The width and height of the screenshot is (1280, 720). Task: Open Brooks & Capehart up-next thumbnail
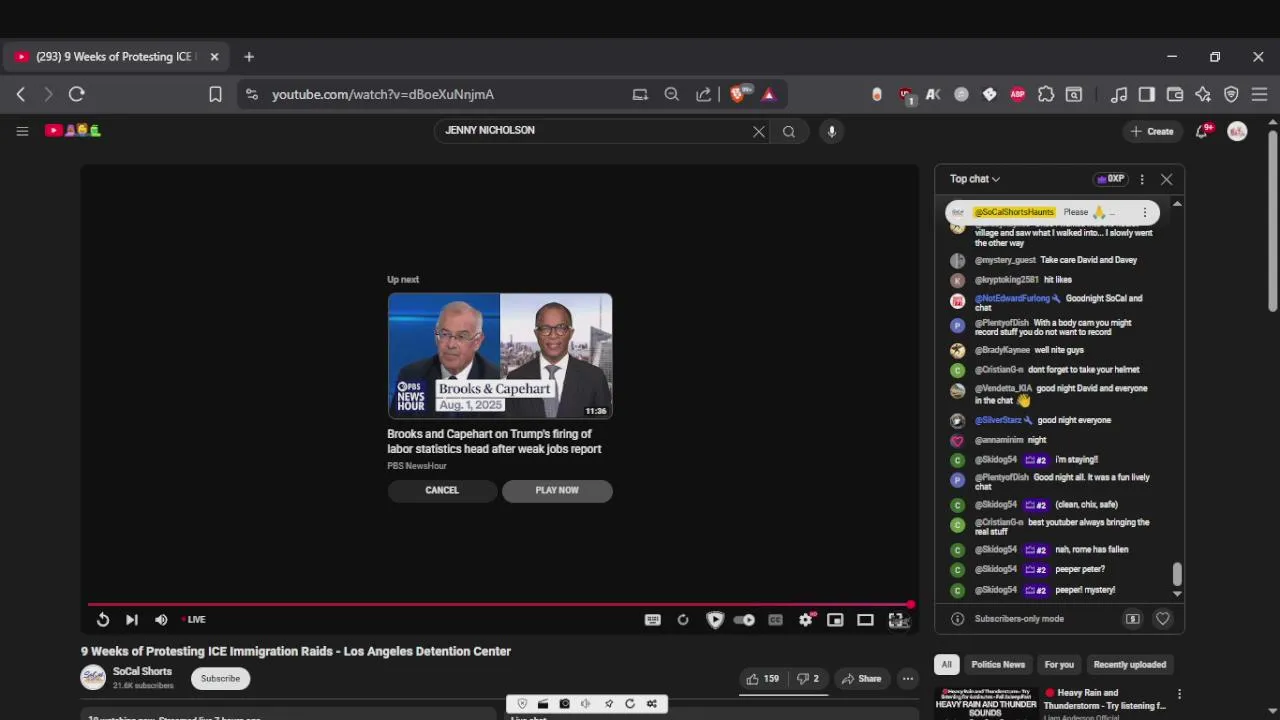(x=500, y=355)
